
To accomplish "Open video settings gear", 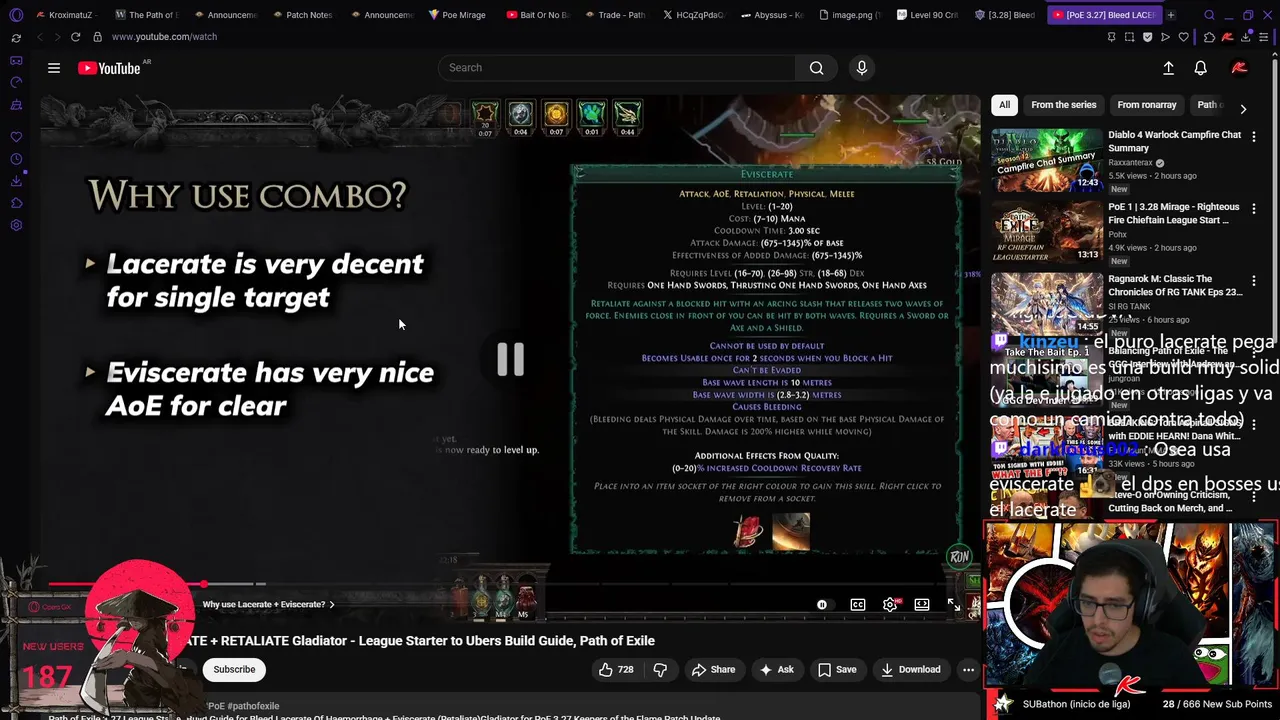I will pyautogui.click(x=890, y=605).
